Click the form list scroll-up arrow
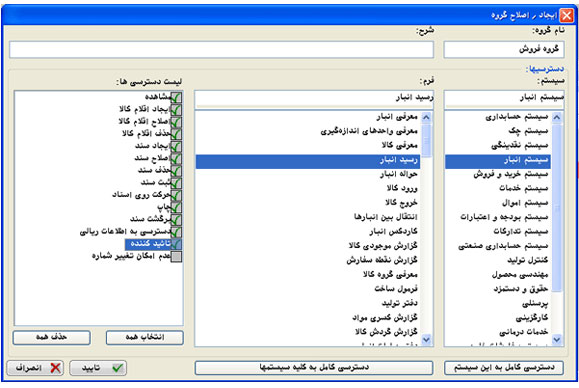579x388 pixels. point(426,117)
